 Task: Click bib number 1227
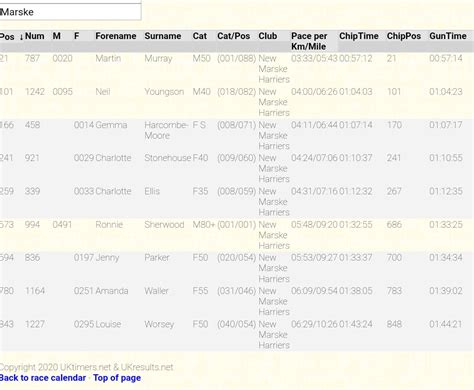click(x=35, y=324)
